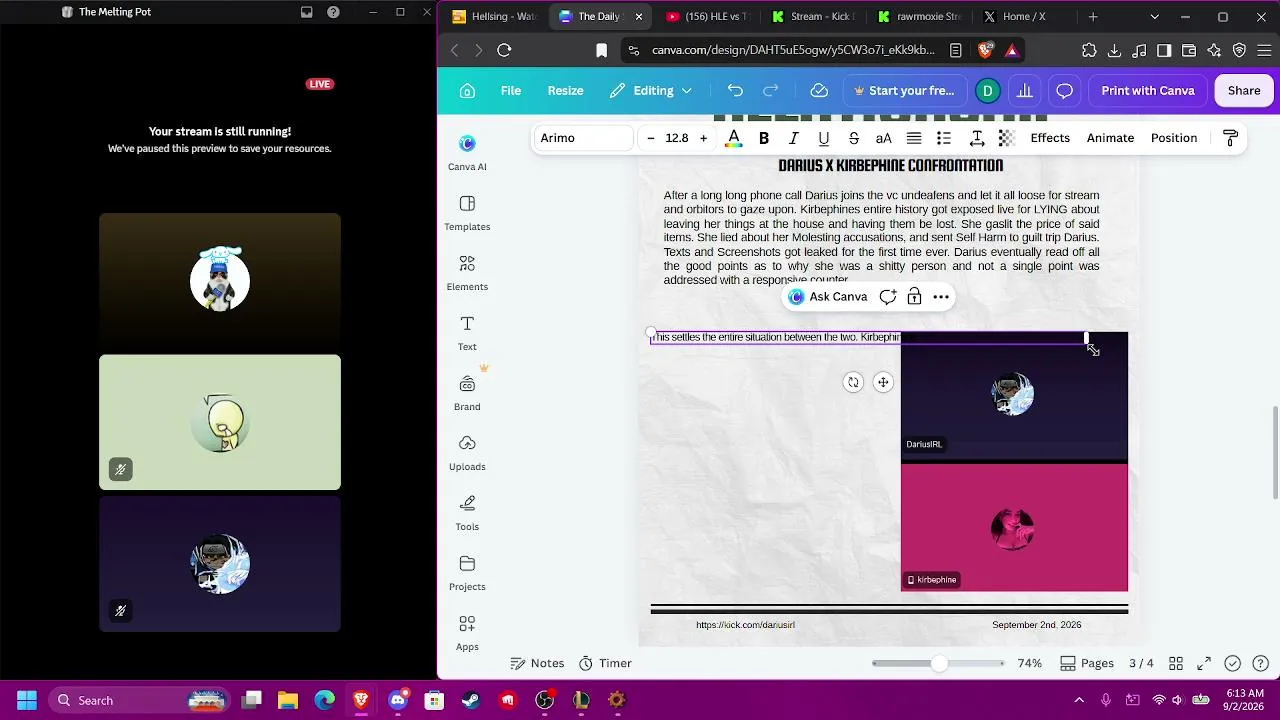Image resolution: width=1280 pixels, height=720 pixels.
Task: Open the Elements sidebar panel
Action: coord(467,273)
